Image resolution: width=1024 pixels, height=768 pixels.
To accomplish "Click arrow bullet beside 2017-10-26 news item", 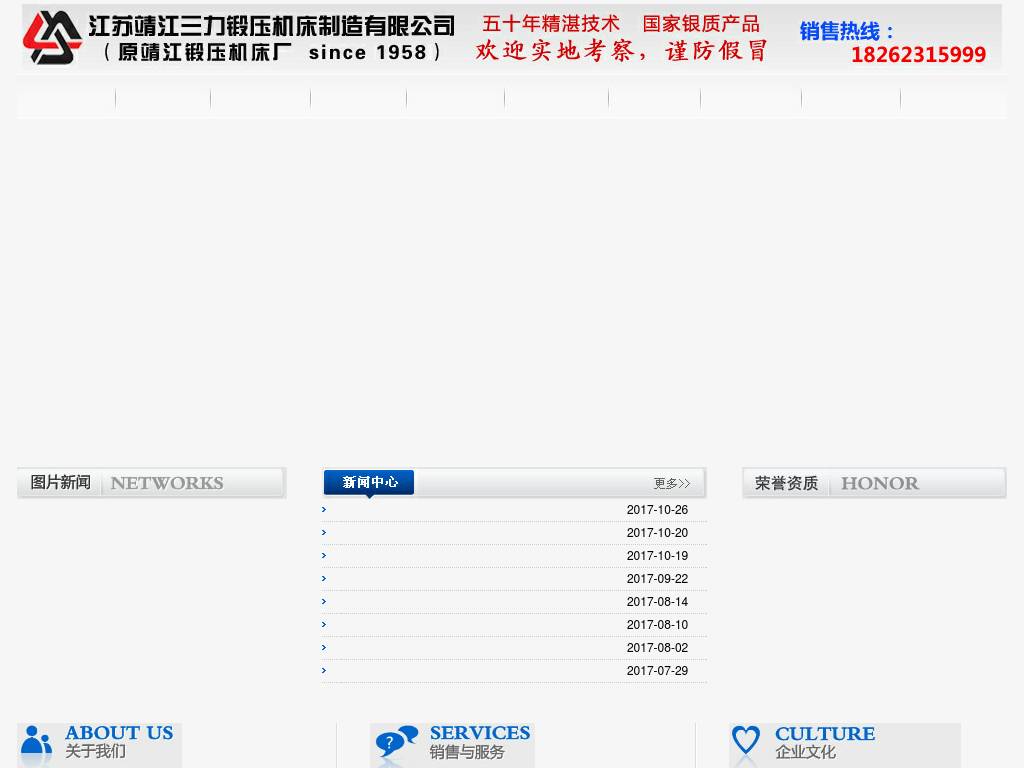I will (324, 509).
